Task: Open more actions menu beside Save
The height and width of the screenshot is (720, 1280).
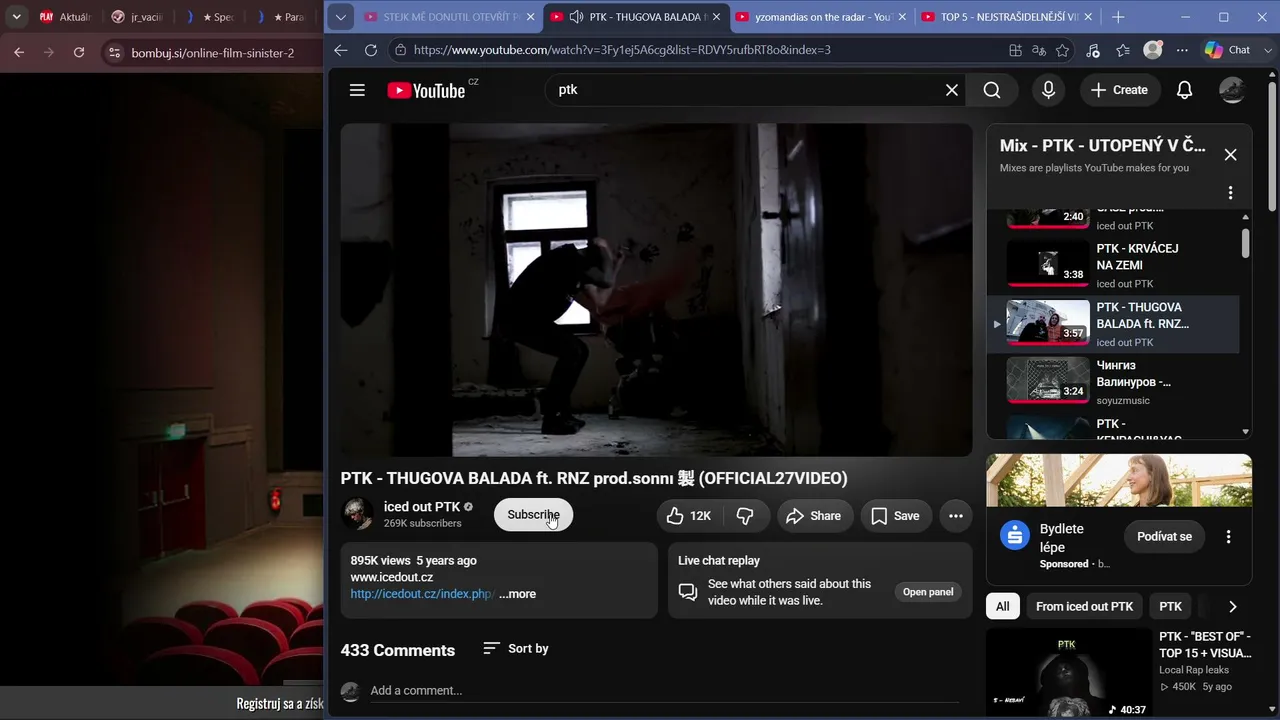Action: [956, 516]
